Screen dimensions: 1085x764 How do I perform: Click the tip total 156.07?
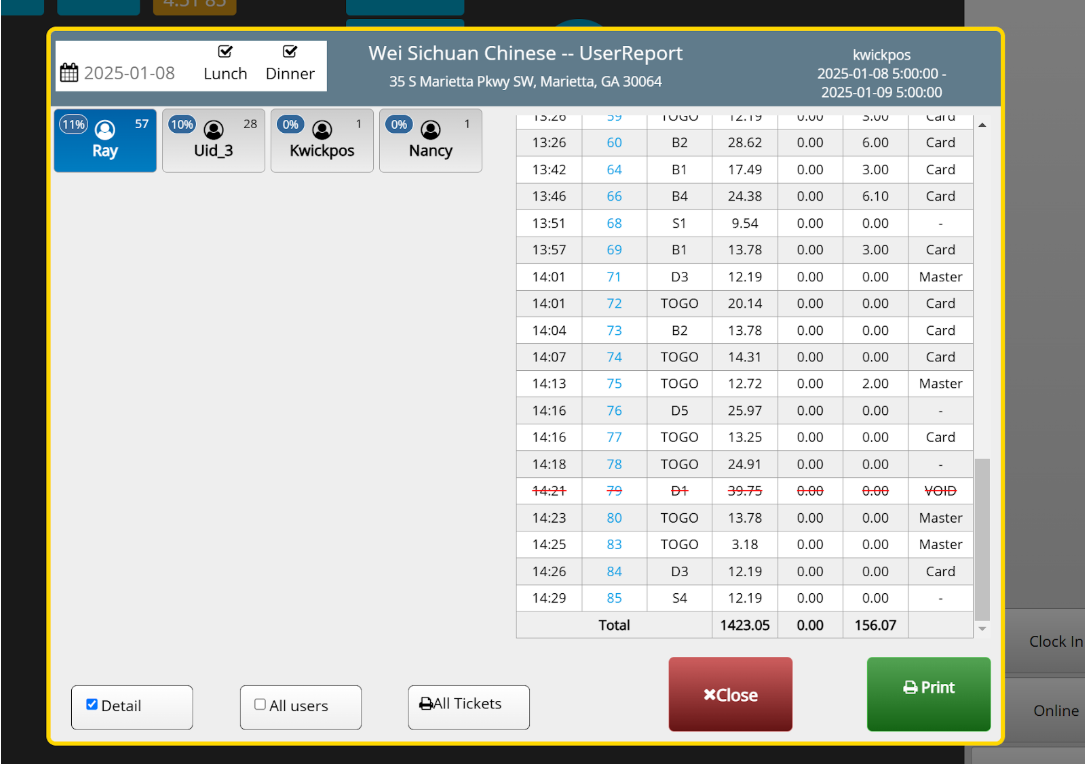[x=875, y=625]
